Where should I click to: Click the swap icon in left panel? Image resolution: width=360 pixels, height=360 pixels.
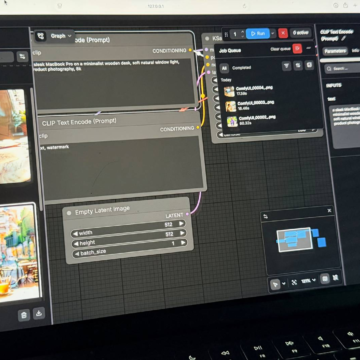click(22, 57)
